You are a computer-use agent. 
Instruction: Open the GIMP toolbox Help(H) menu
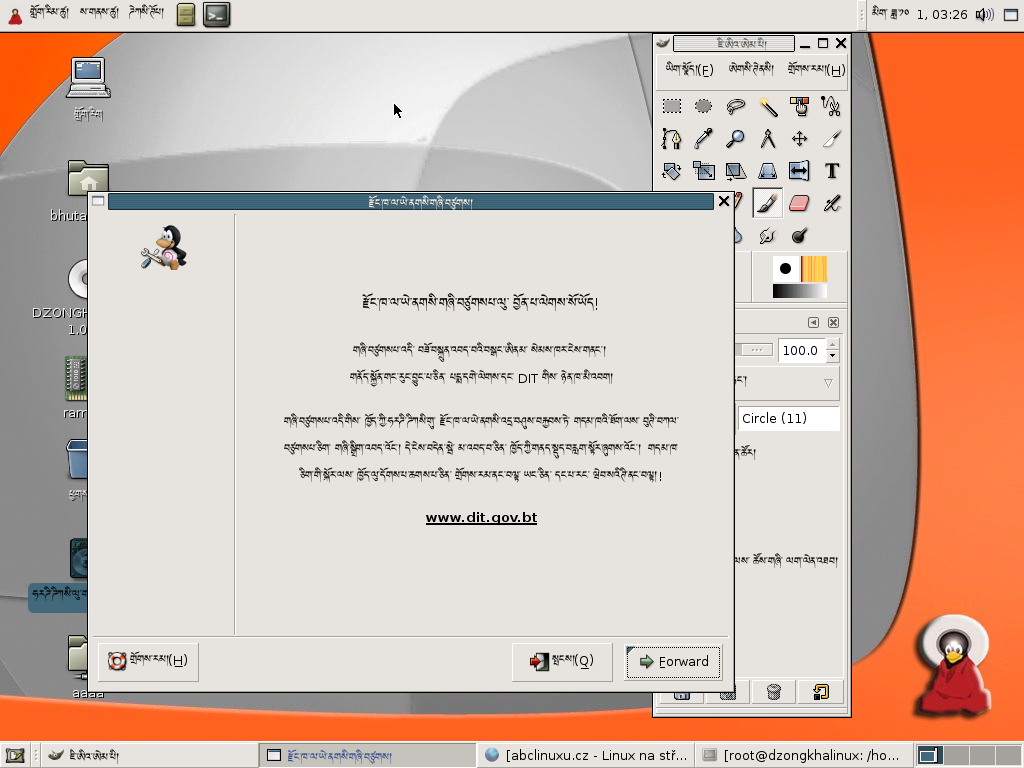coord(816,69)
